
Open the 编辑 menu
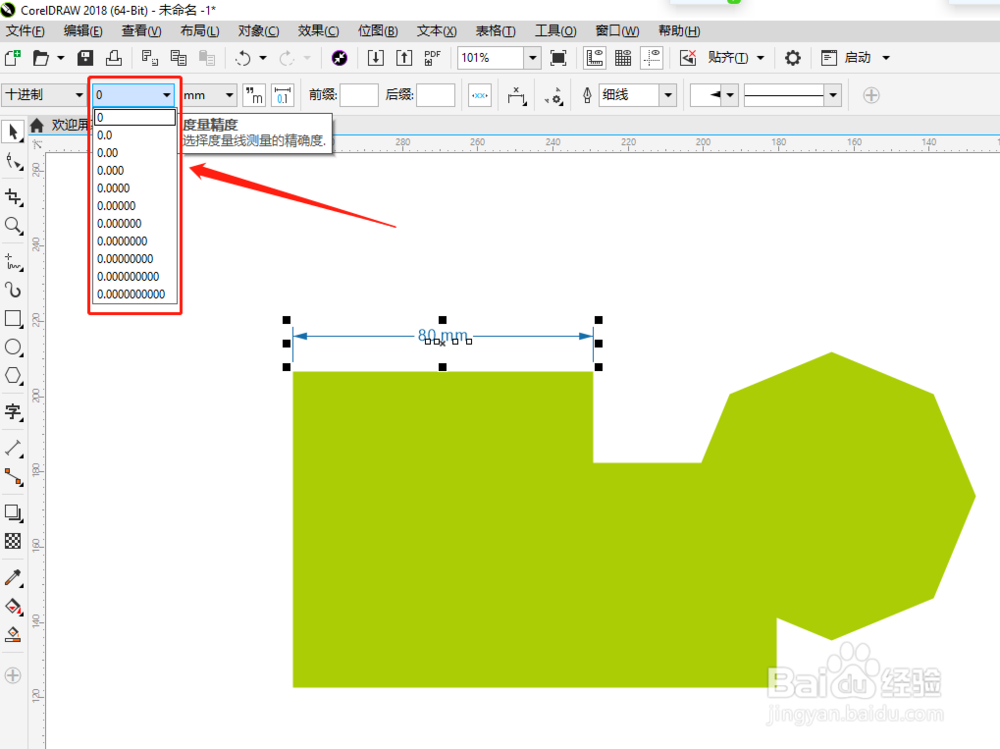click(83, 31)
